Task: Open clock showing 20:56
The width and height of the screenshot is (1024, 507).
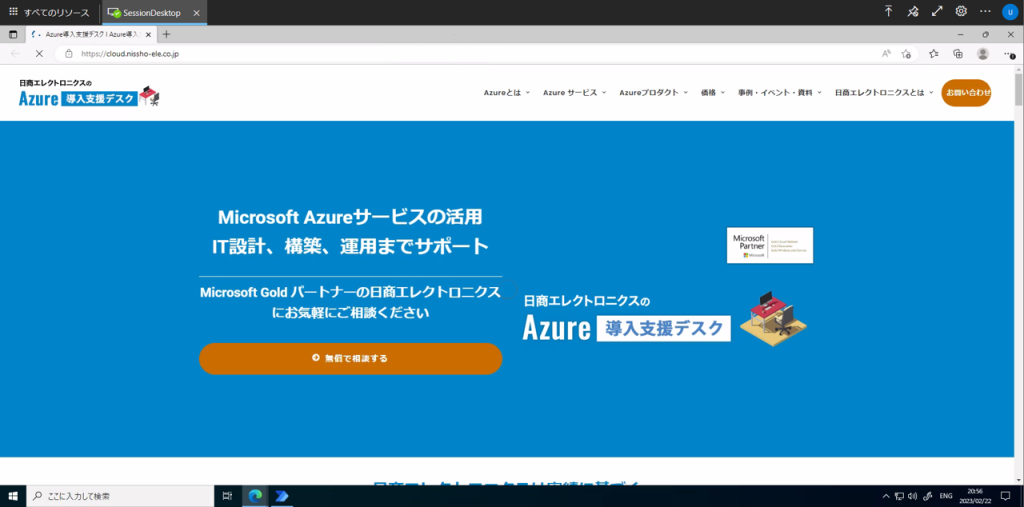Action: 974,496
